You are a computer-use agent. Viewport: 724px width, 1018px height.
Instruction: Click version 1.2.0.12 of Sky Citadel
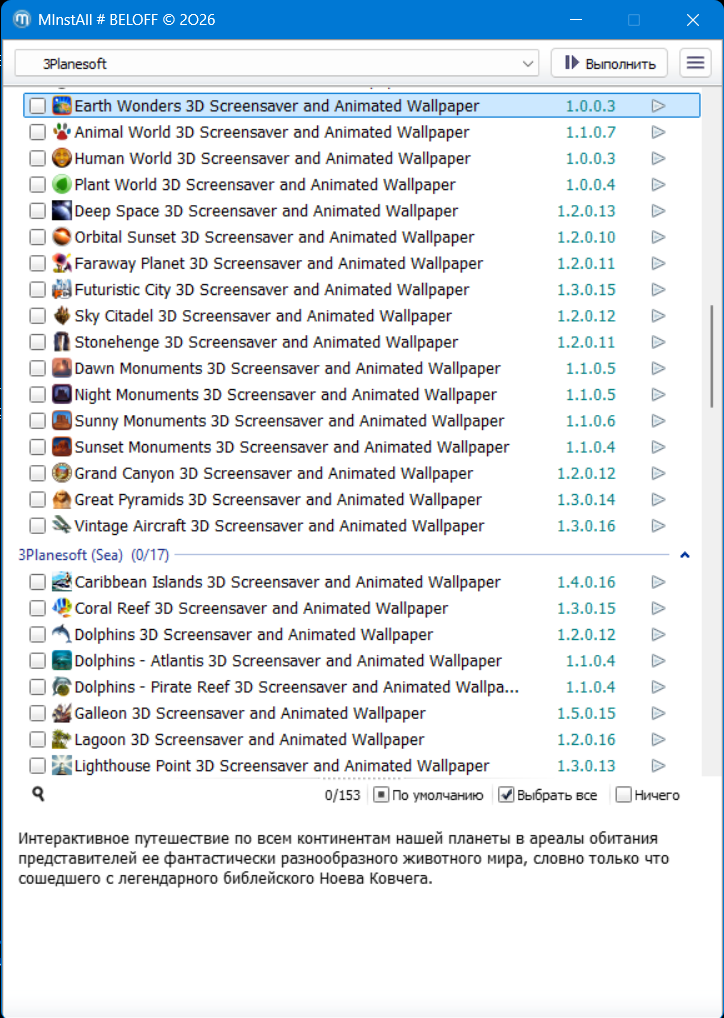pos(586,316)
